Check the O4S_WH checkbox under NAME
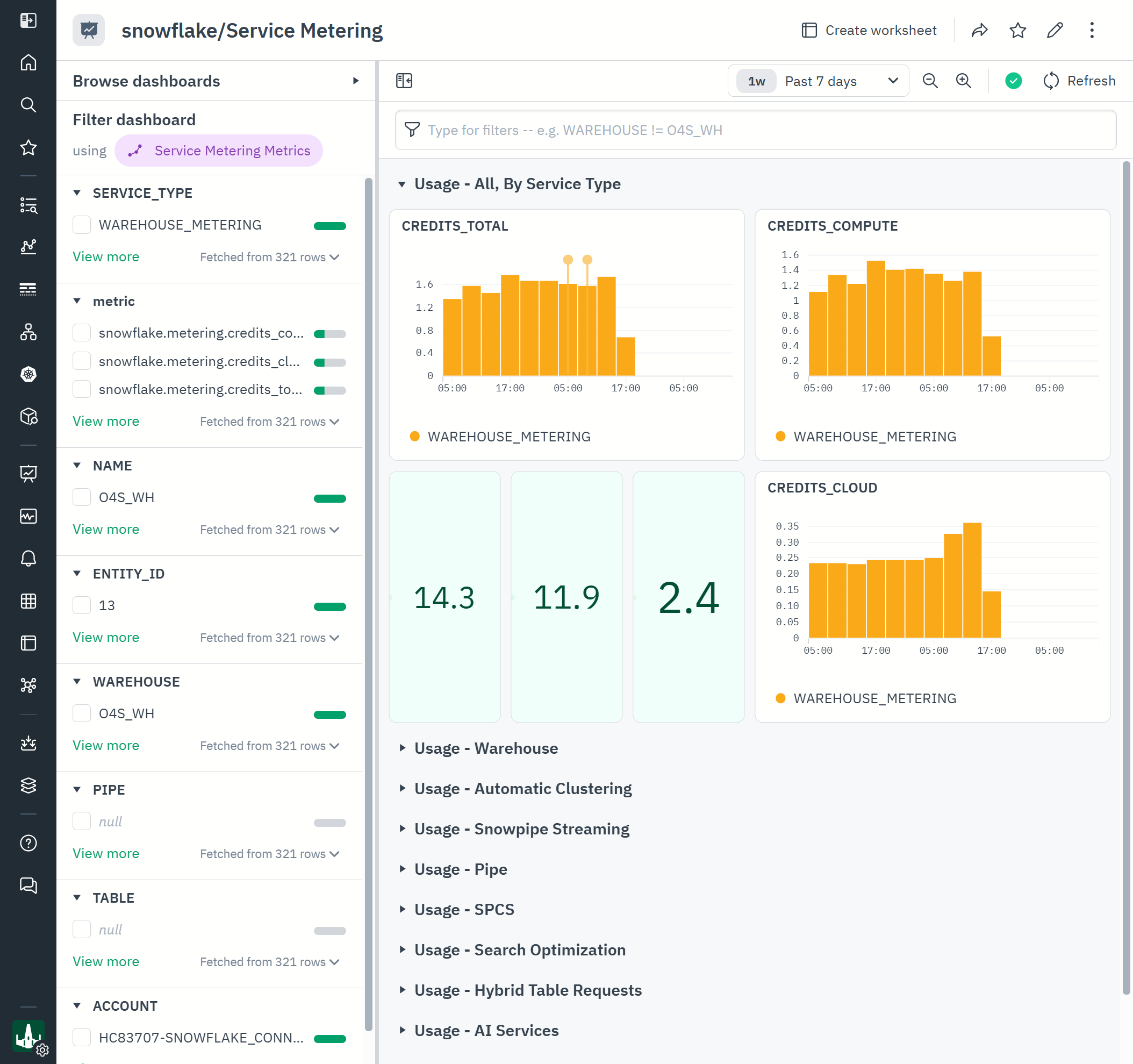 tap(82, 497)
